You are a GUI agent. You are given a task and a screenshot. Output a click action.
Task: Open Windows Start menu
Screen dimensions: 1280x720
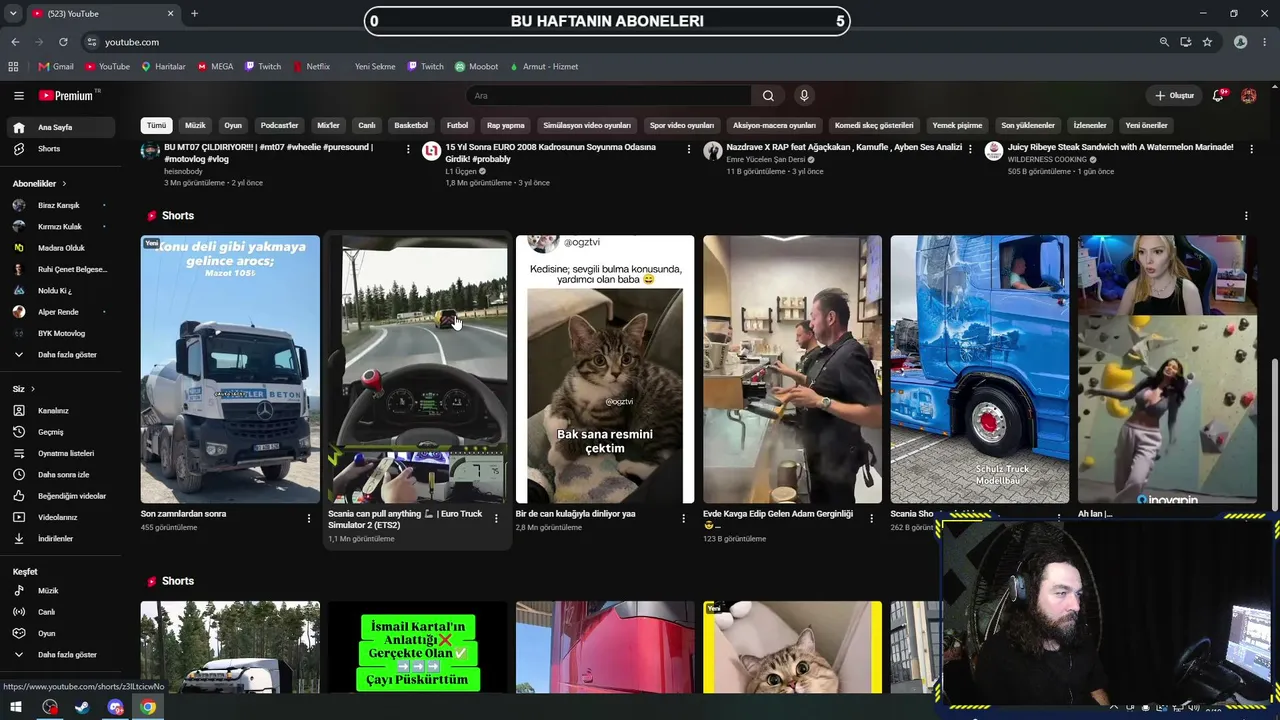[x=16, y=707]
